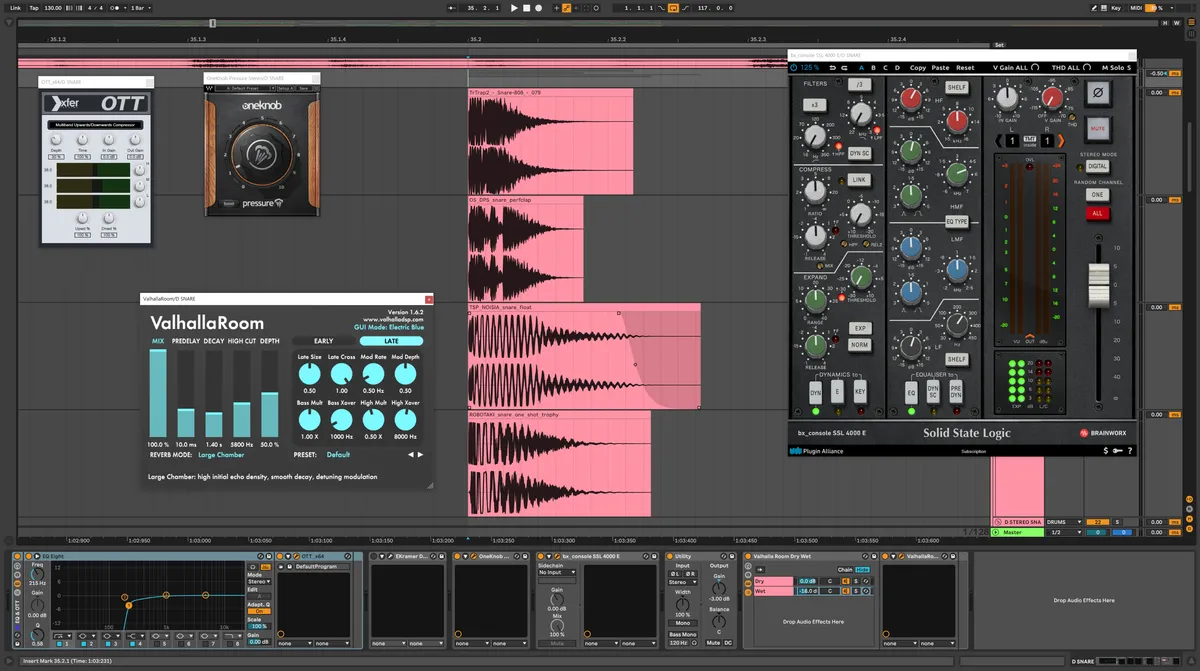
Task: Click the key icon in bx_console footer
Action: [x=1117, y=451]
